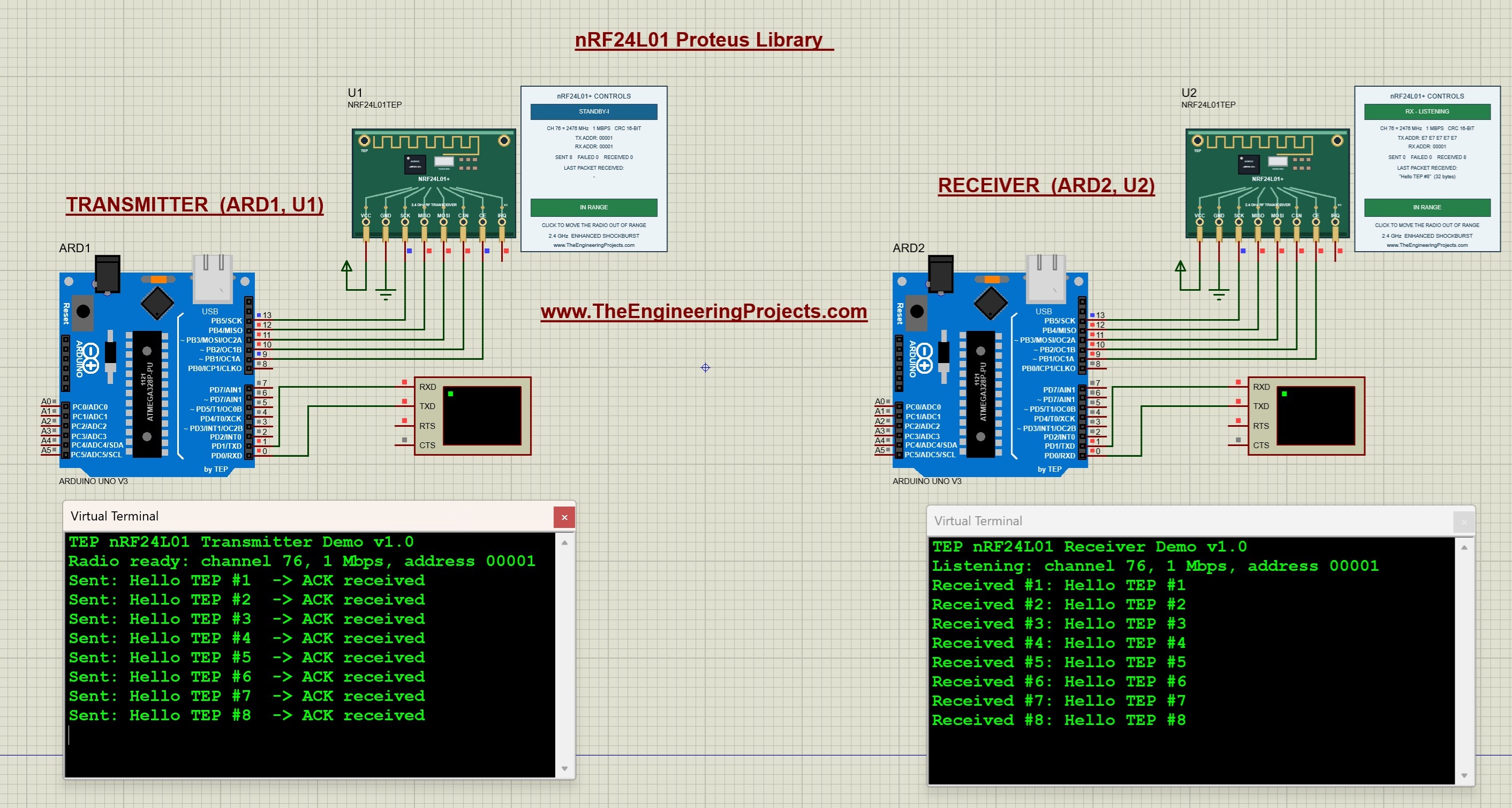Click the Arduino logo on ARD1
1512x808 pixels.
[89, 358]
